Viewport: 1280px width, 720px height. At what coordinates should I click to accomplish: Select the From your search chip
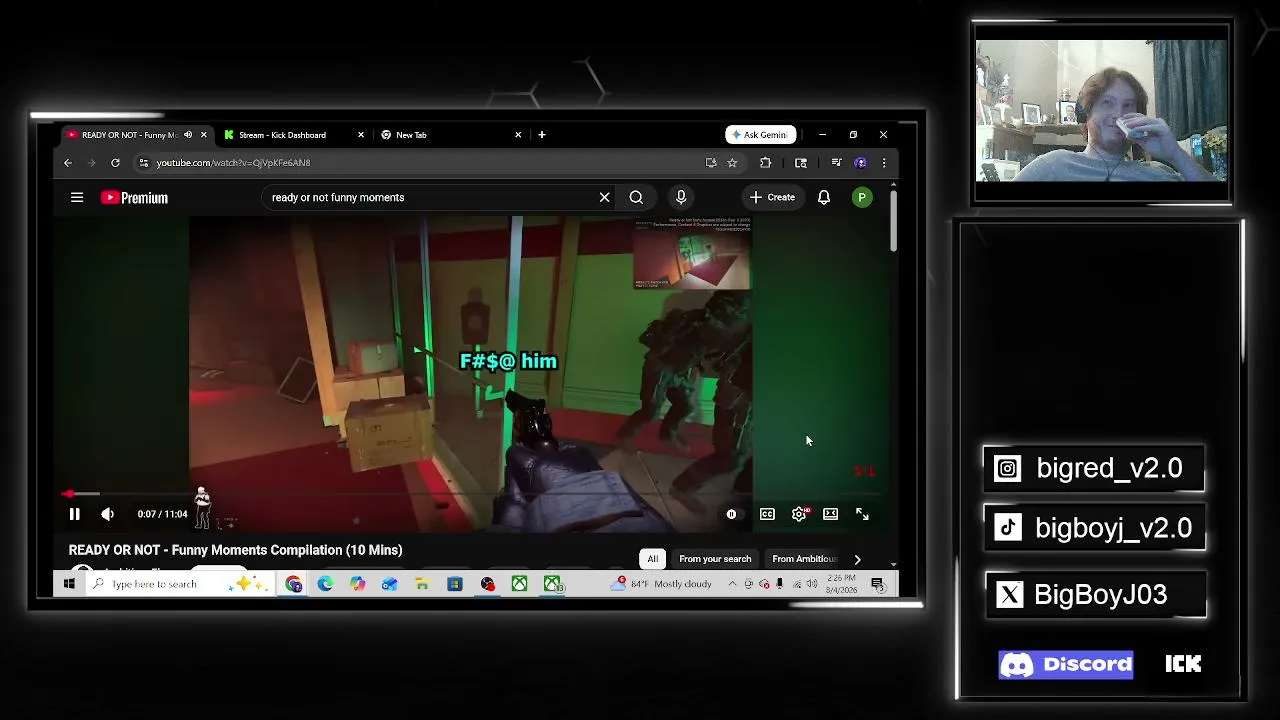715,559
